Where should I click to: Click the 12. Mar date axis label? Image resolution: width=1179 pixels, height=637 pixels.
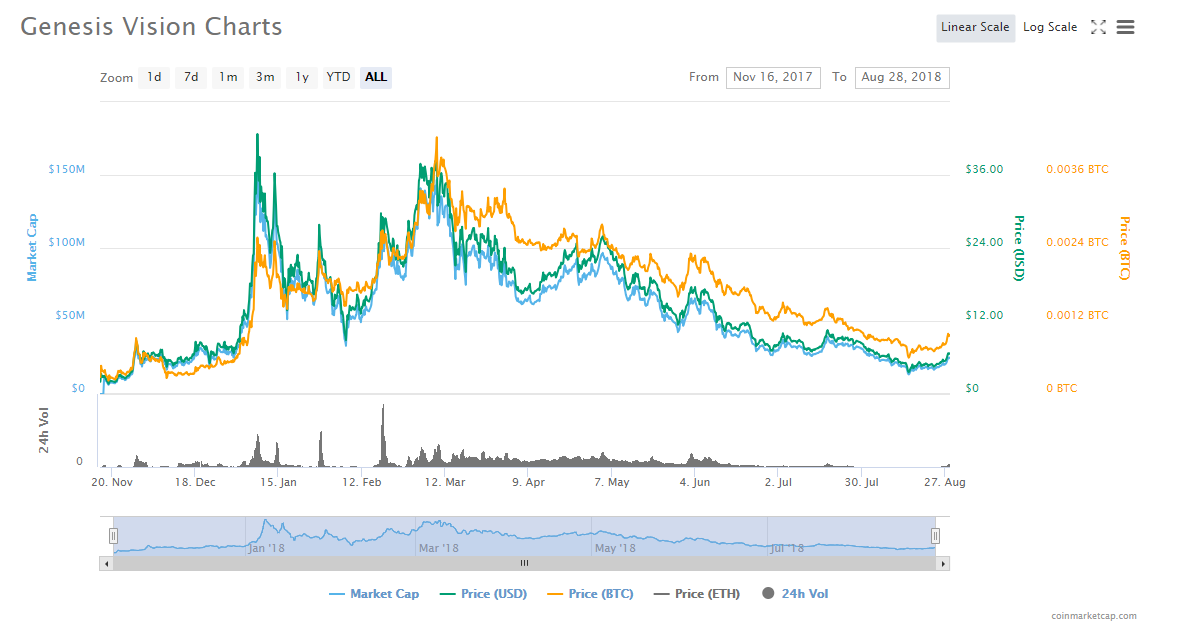click(x=445, y=482)
